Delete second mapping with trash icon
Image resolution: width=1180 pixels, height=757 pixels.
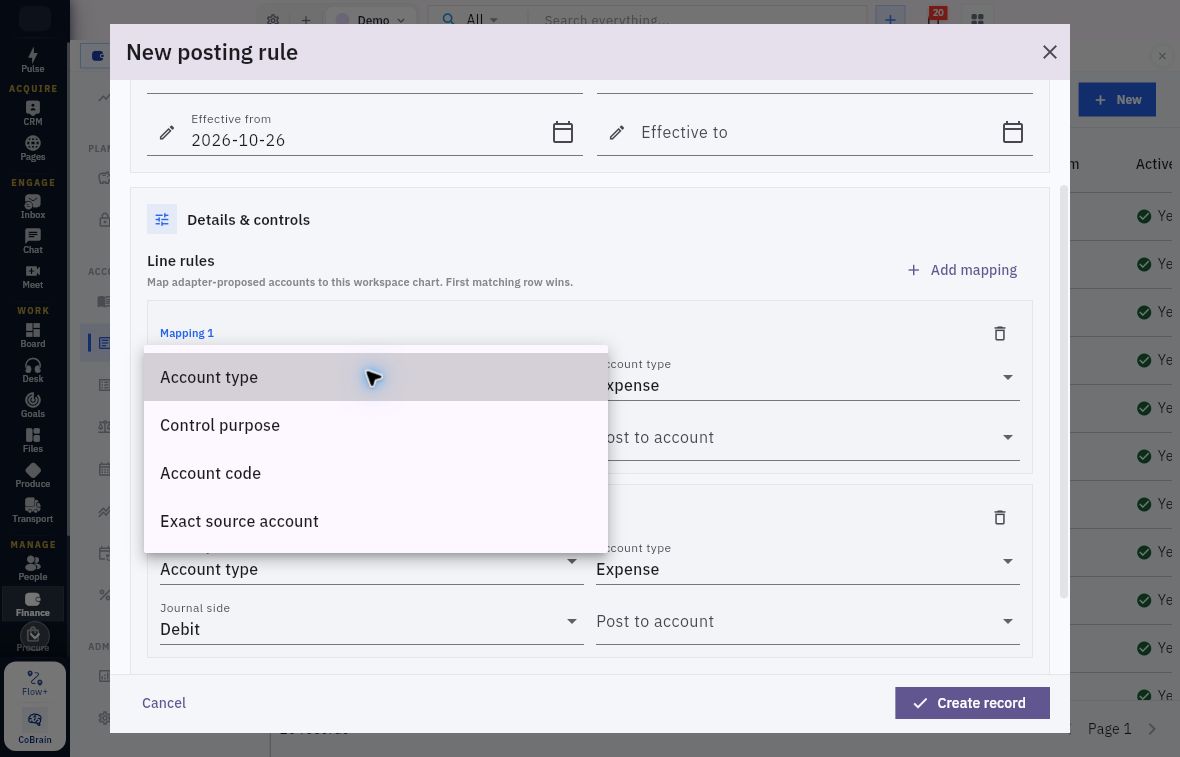999,518
